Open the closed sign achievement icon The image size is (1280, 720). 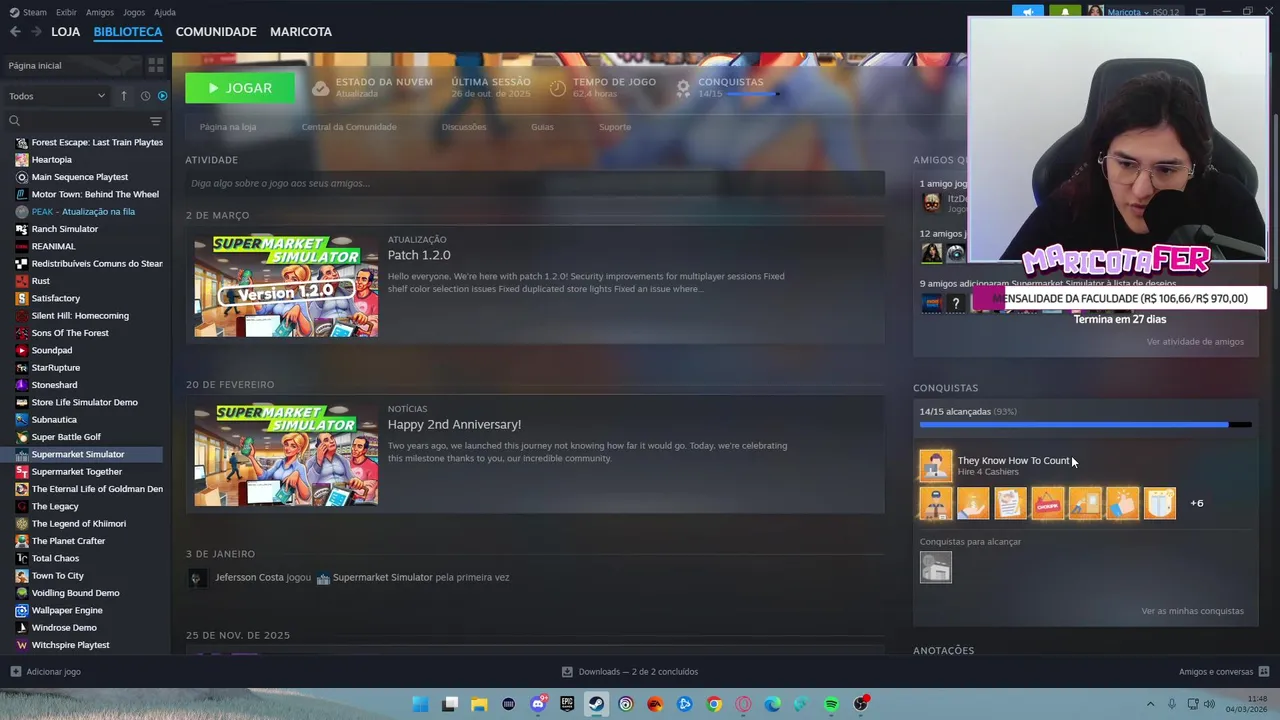click(1048, 503)
